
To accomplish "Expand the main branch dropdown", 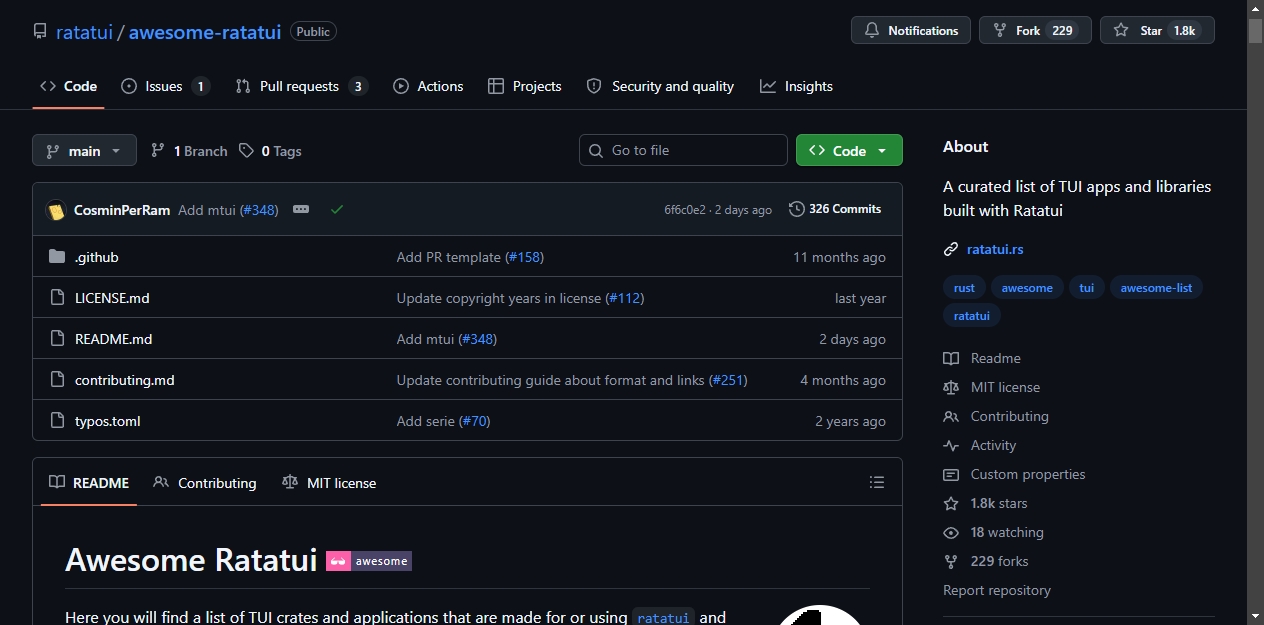I will [84, 150].
